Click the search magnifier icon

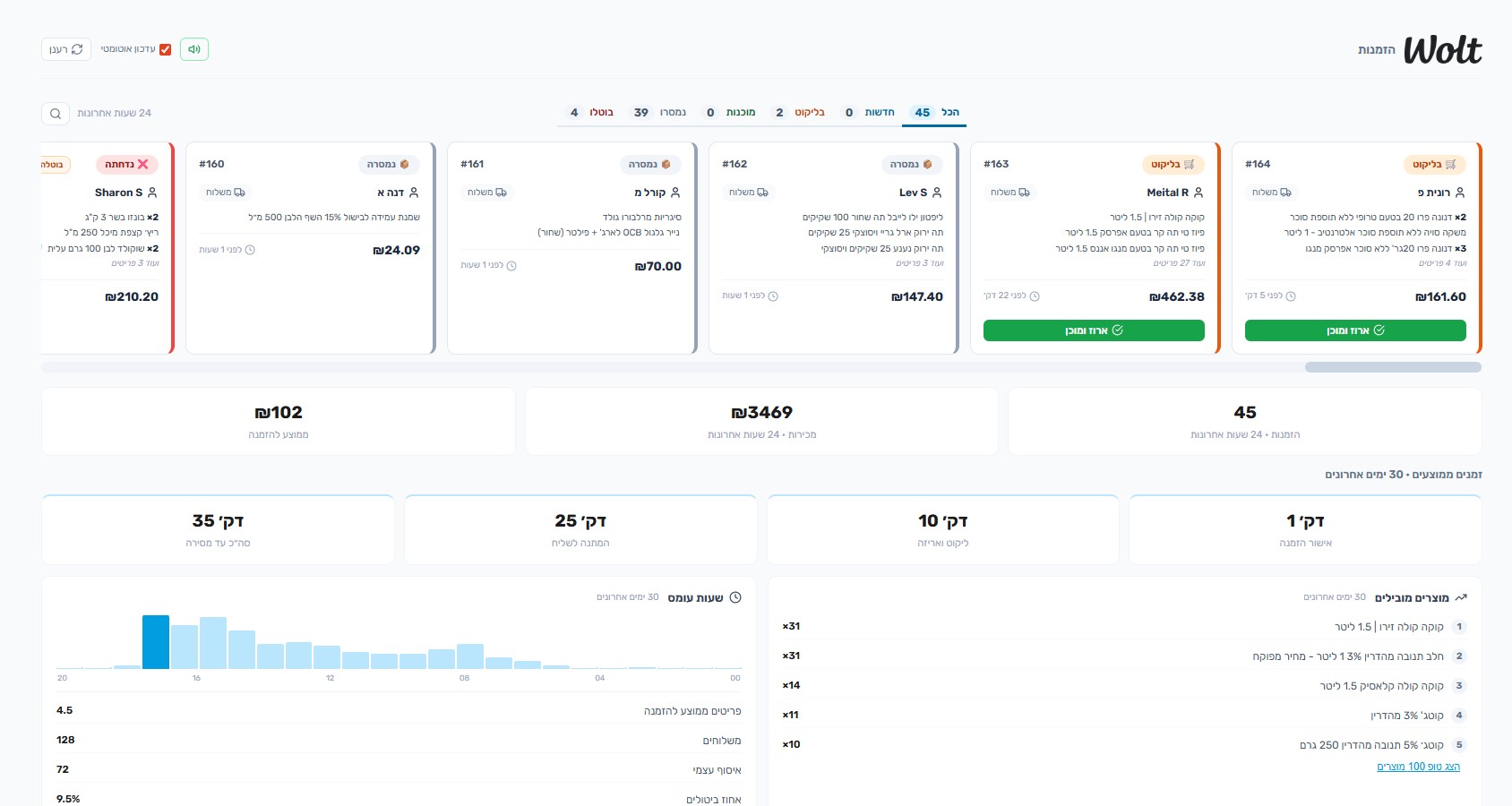pos(56,114)
